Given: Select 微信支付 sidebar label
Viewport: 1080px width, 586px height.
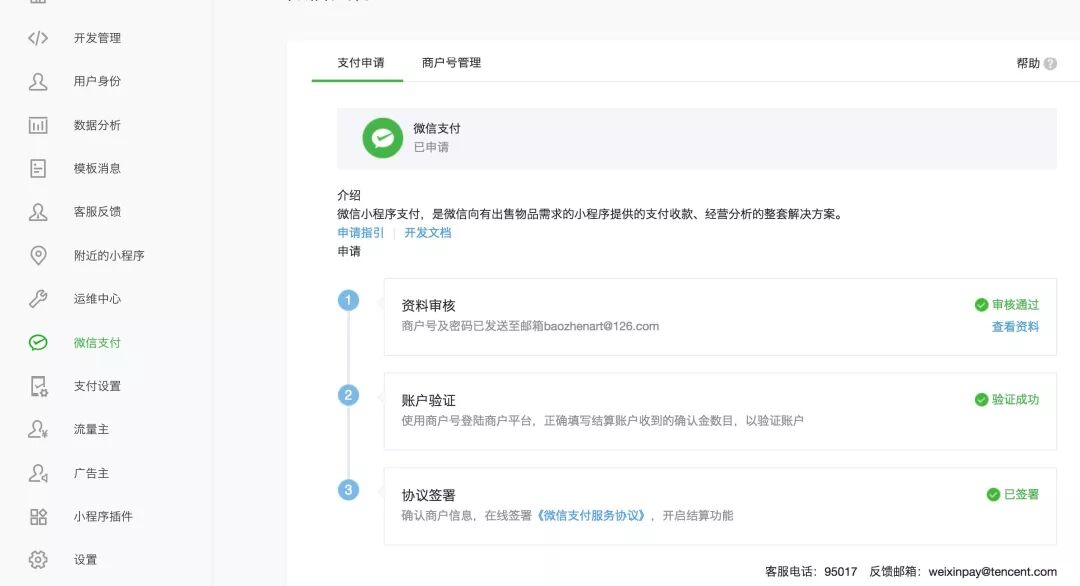Looking at the screenshot, I should 97,342.
